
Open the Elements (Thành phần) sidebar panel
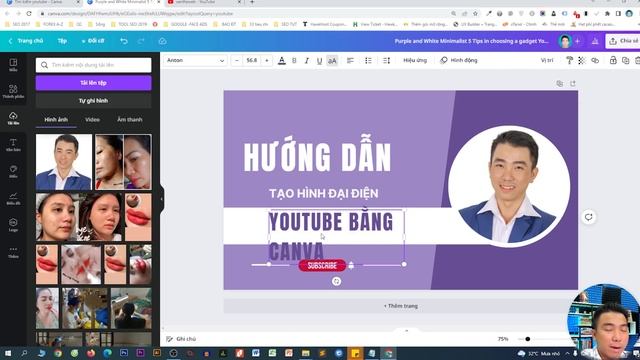13,91
